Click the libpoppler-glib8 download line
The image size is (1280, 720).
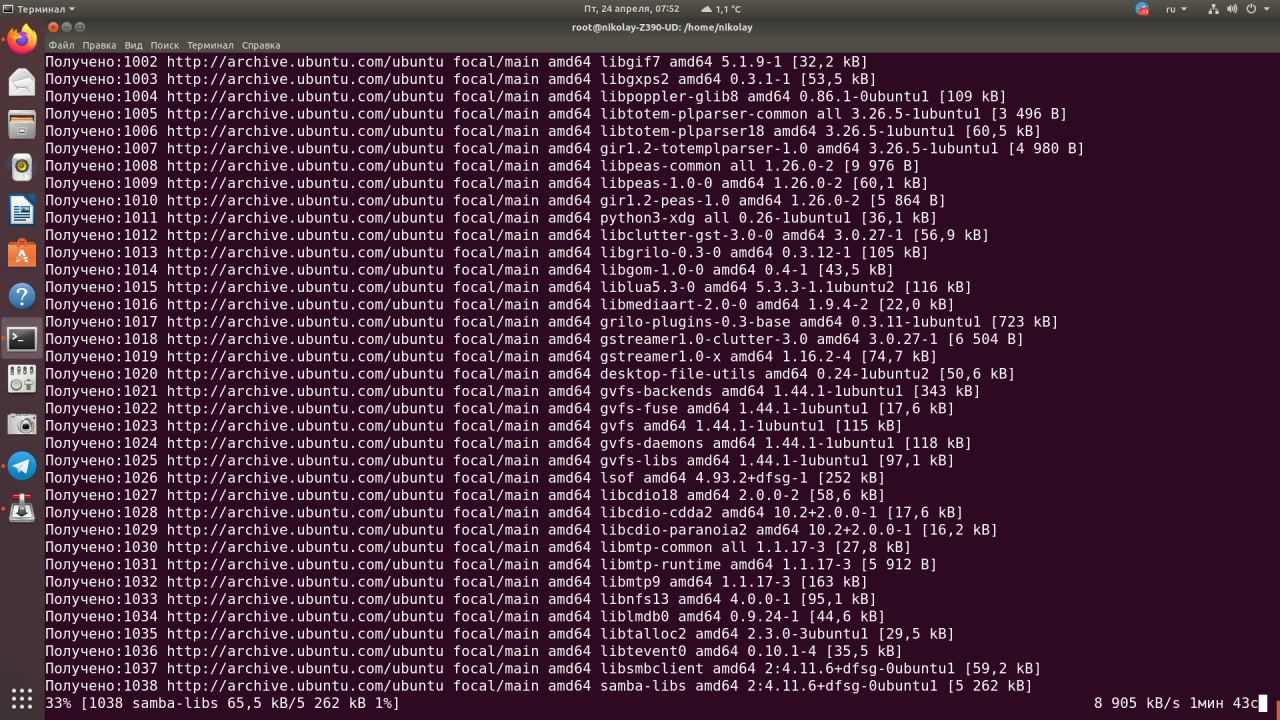(526, 97)
